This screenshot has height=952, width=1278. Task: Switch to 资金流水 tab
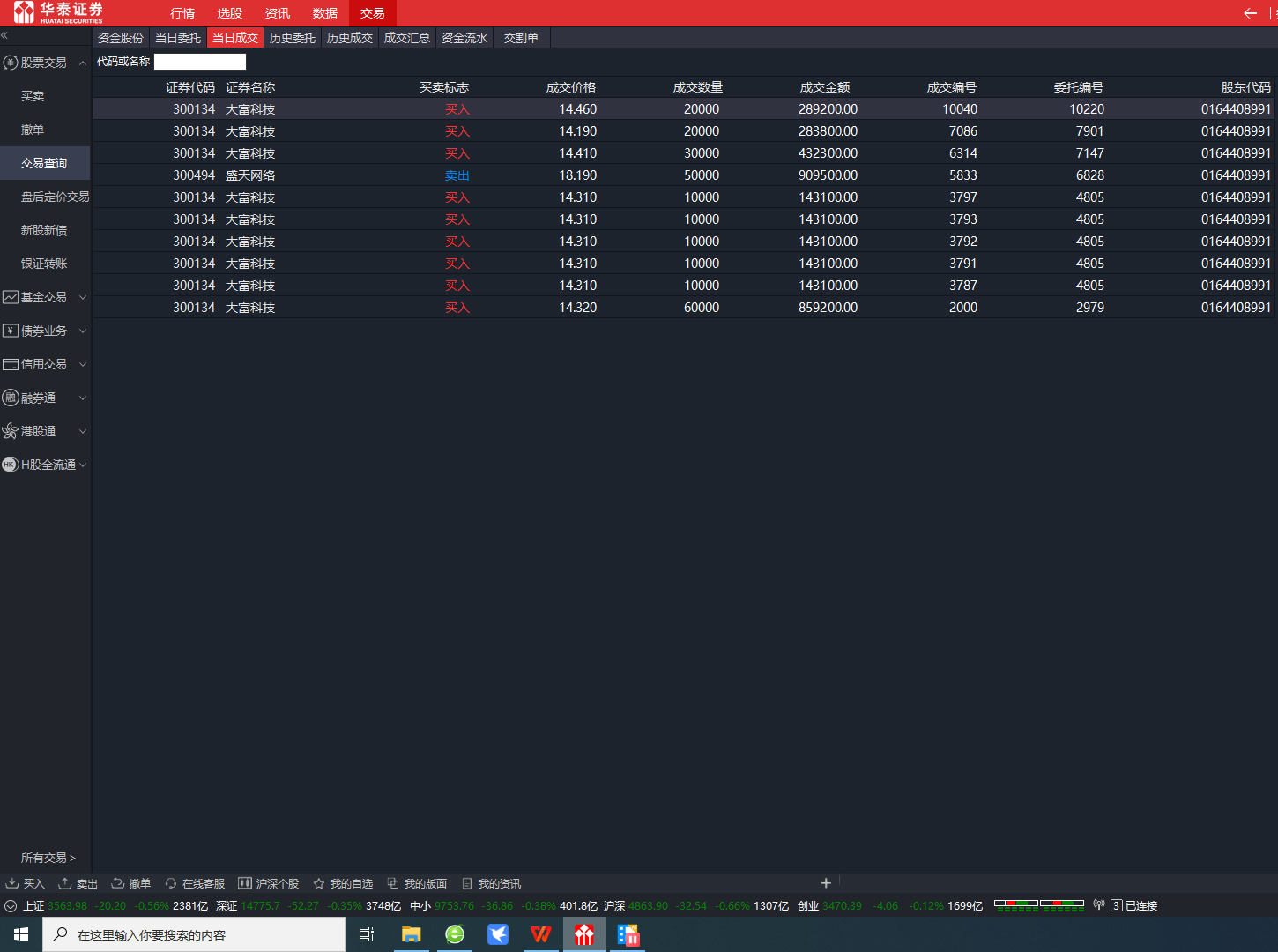pos(464,38)
